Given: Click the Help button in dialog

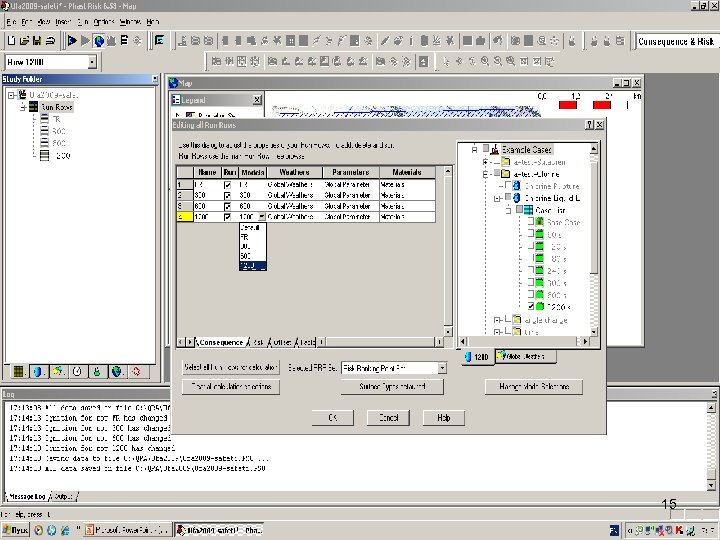Looking at the screenshot, I should click(444, 418).
